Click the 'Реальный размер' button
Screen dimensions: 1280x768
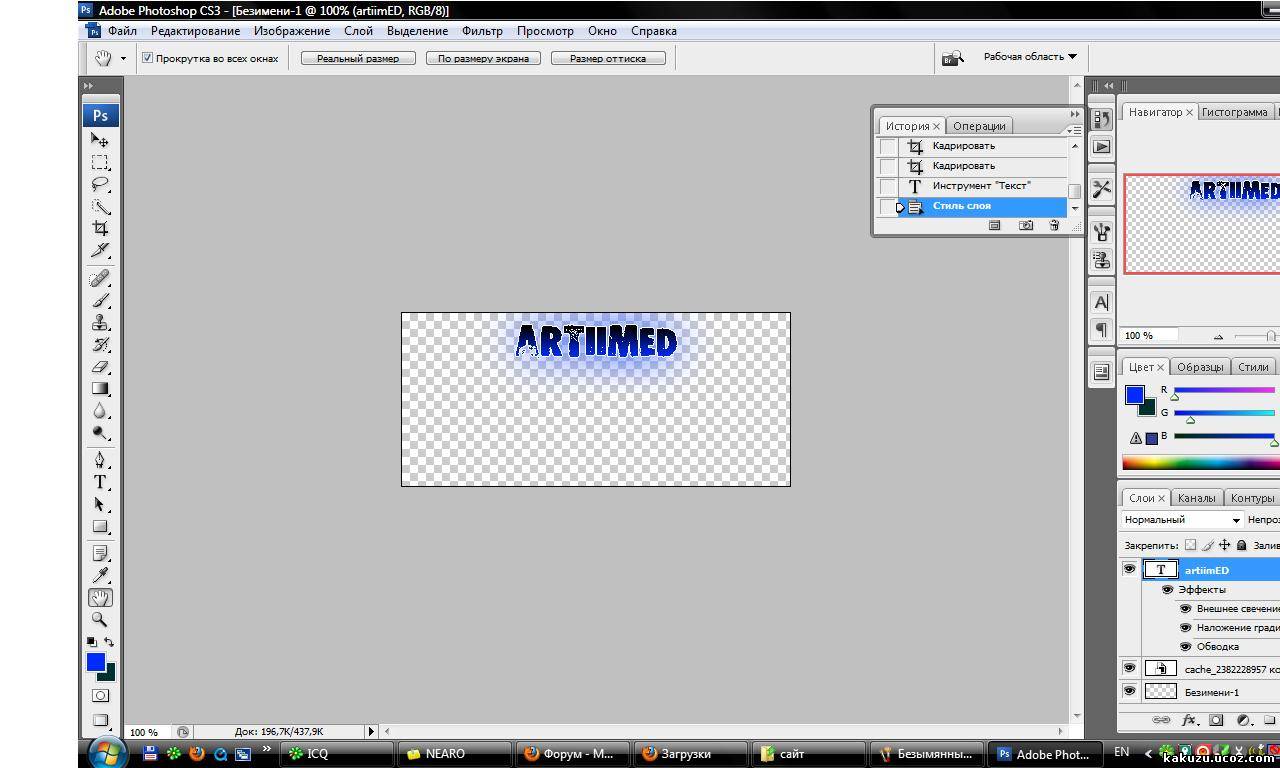(x=358, y=58)
